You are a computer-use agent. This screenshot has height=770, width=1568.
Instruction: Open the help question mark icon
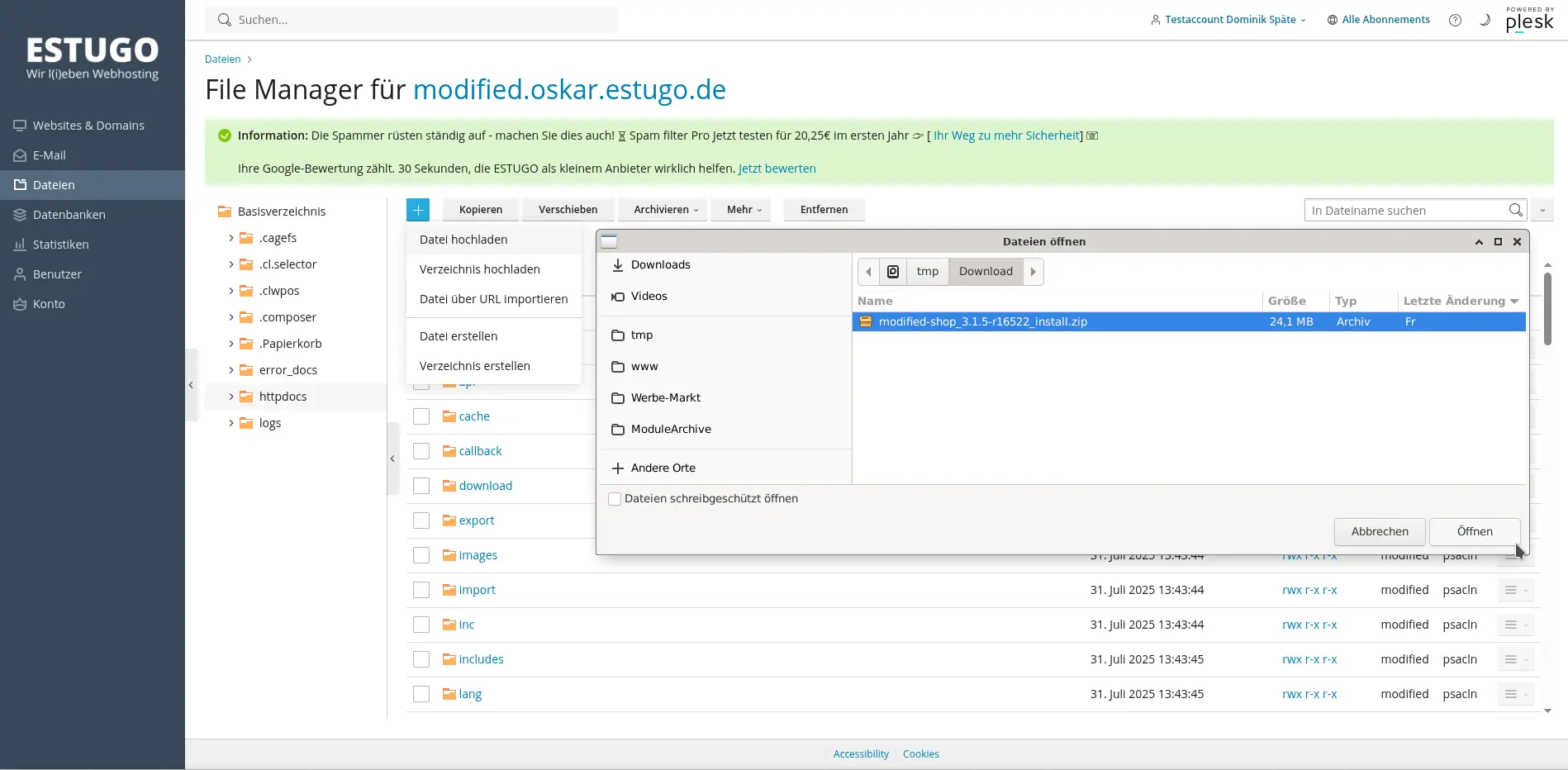1455,20
